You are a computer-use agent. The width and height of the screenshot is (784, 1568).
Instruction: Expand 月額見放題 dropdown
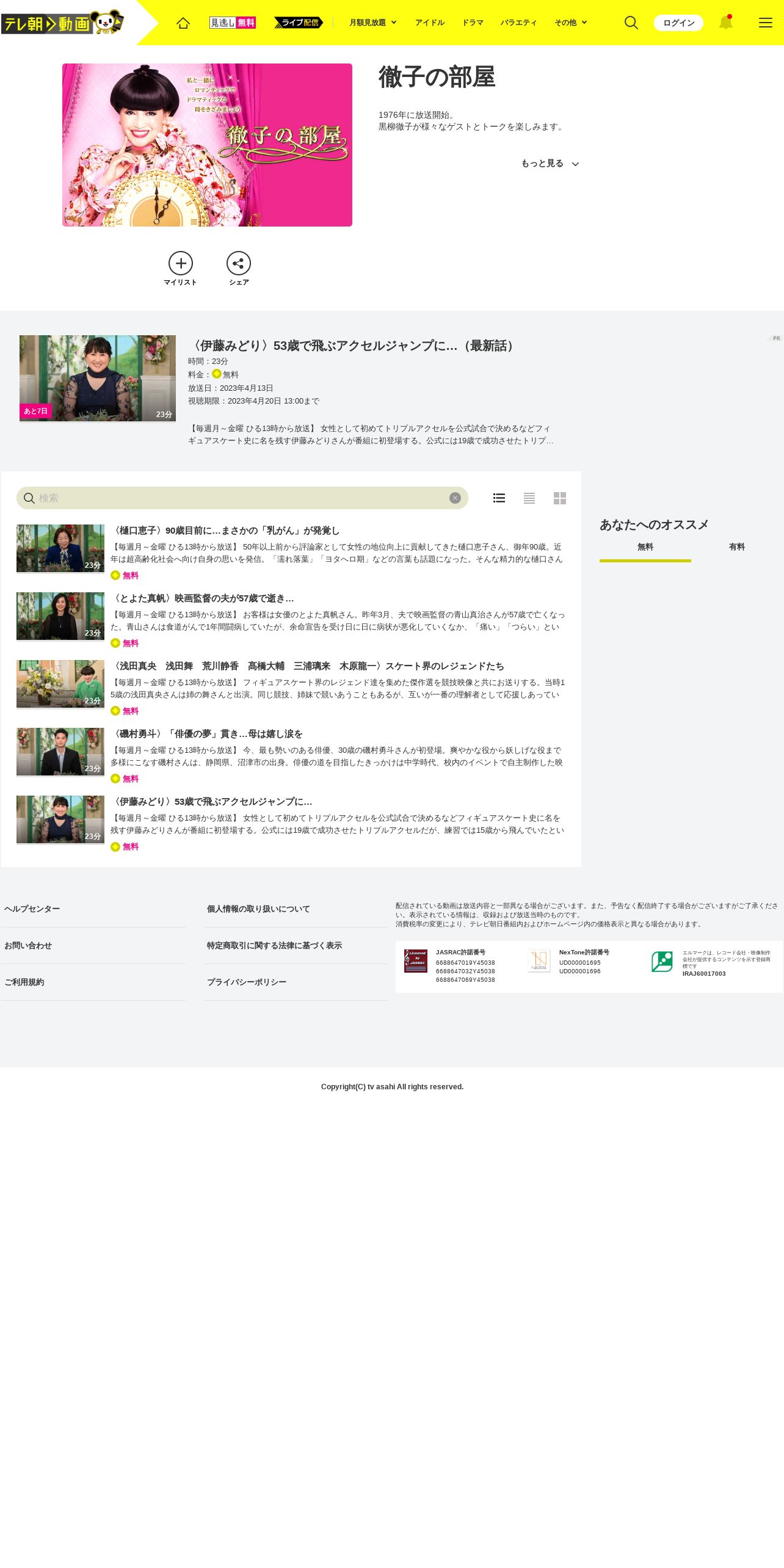(373, 23)
